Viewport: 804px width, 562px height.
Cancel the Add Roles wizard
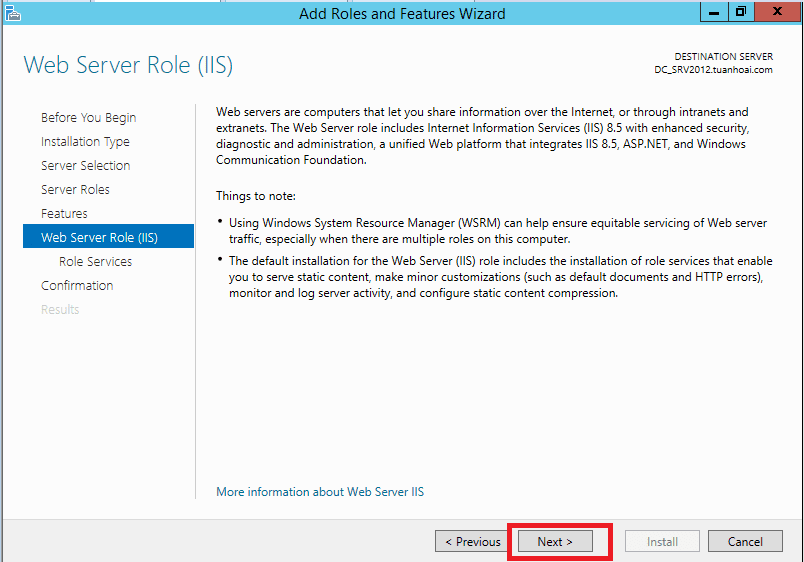click(x=745, y=541)
